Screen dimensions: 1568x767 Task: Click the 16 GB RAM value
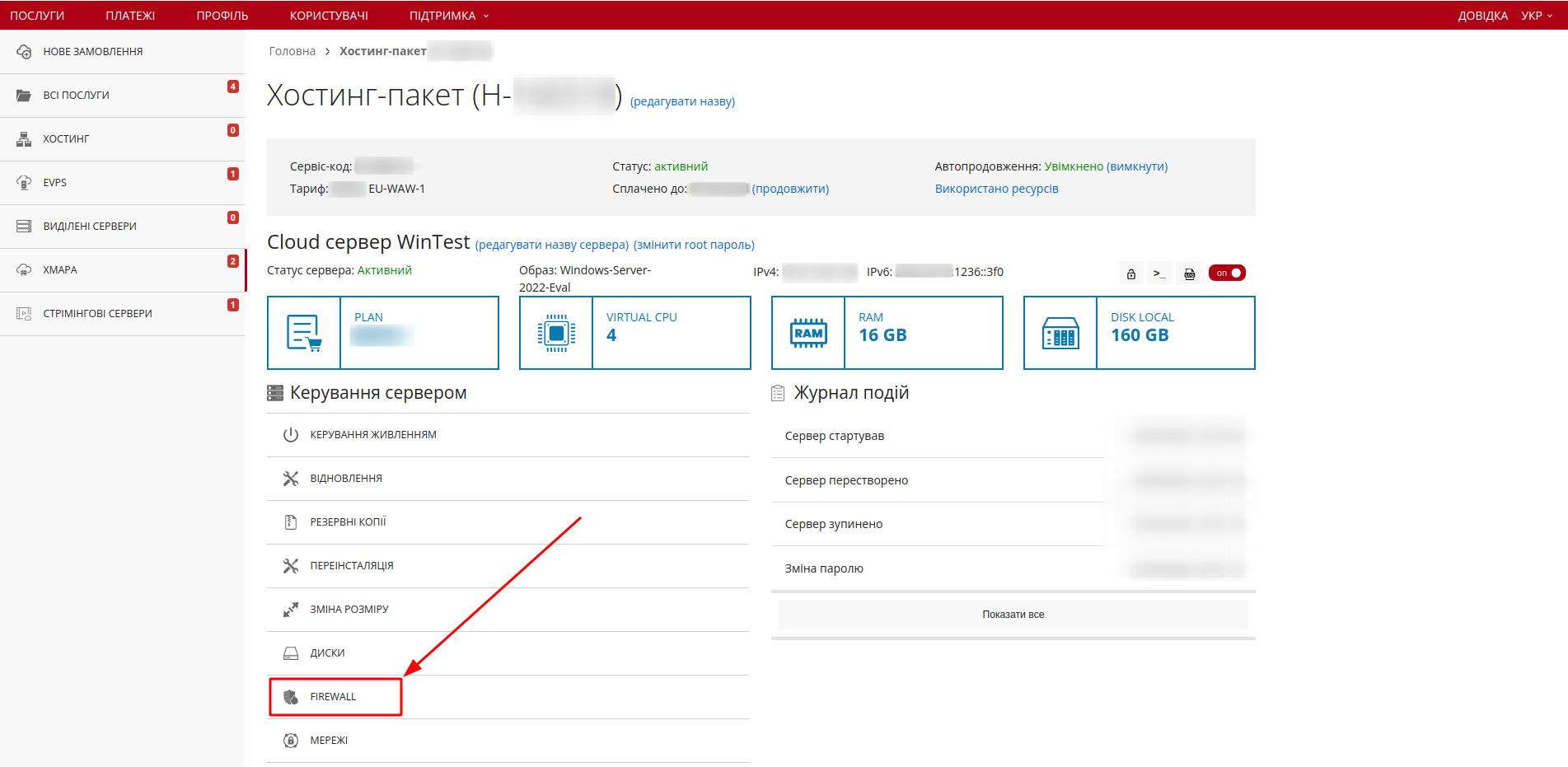pos(882,335)
